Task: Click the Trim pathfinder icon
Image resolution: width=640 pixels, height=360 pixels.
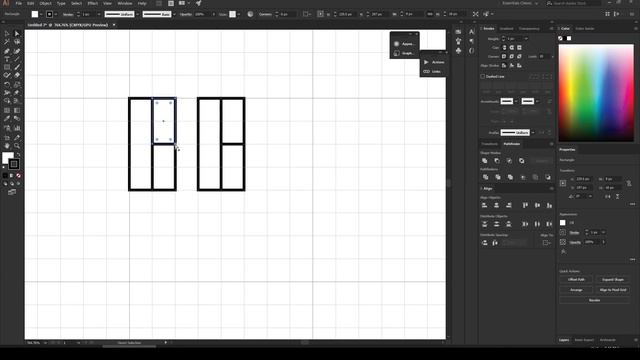Action: coord(498,177)
